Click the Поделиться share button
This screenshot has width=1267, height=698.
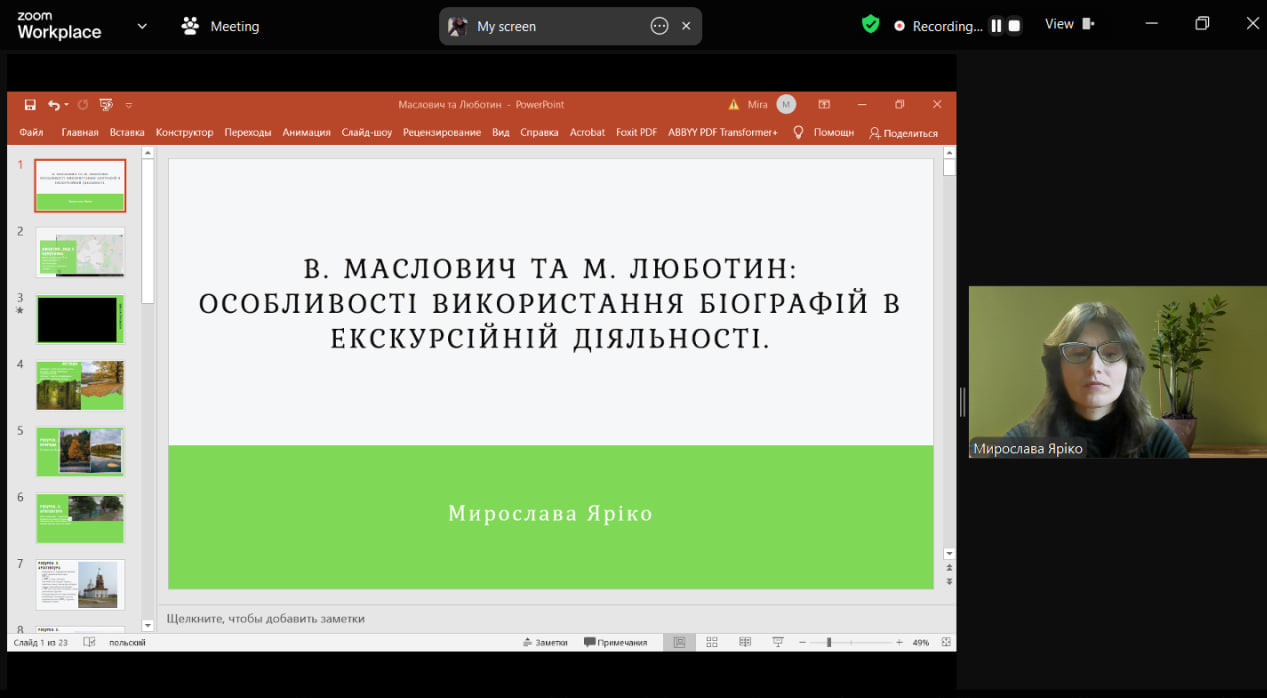tap(903, 133)
